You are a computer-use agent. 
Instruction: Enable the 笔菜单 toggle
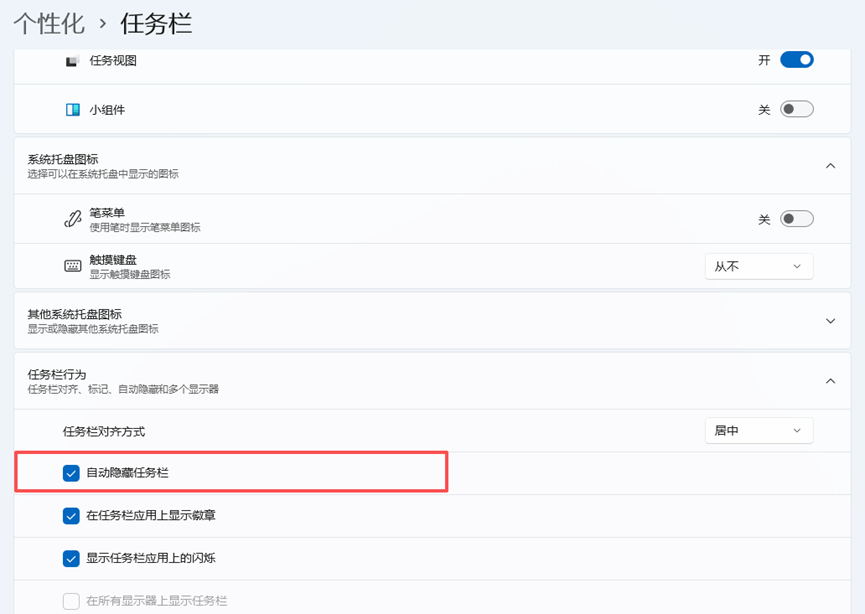[x=797, y=218]
